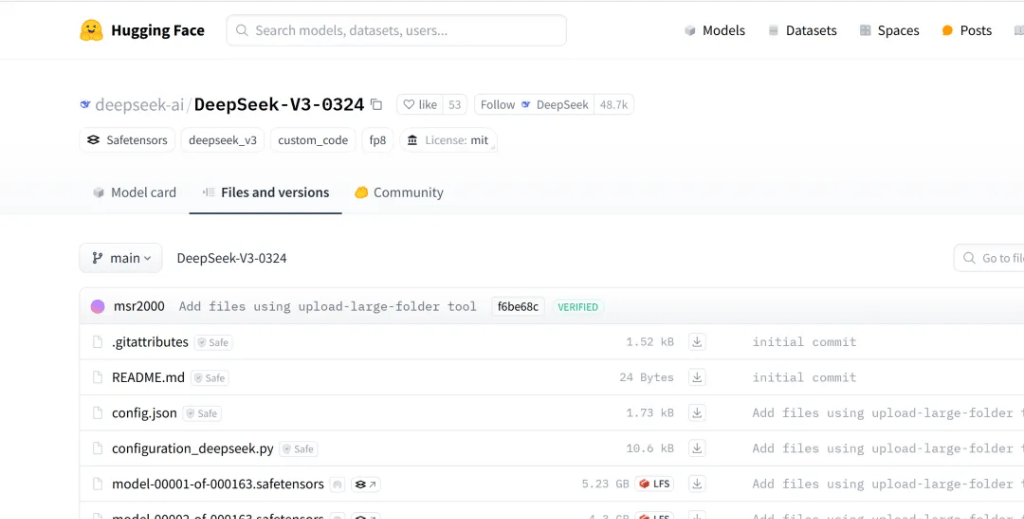Viewport: 1024px width, 519px height.
Task: Expand the main branch dropdown
Action: pyautogui.click(x=120, y=258)
